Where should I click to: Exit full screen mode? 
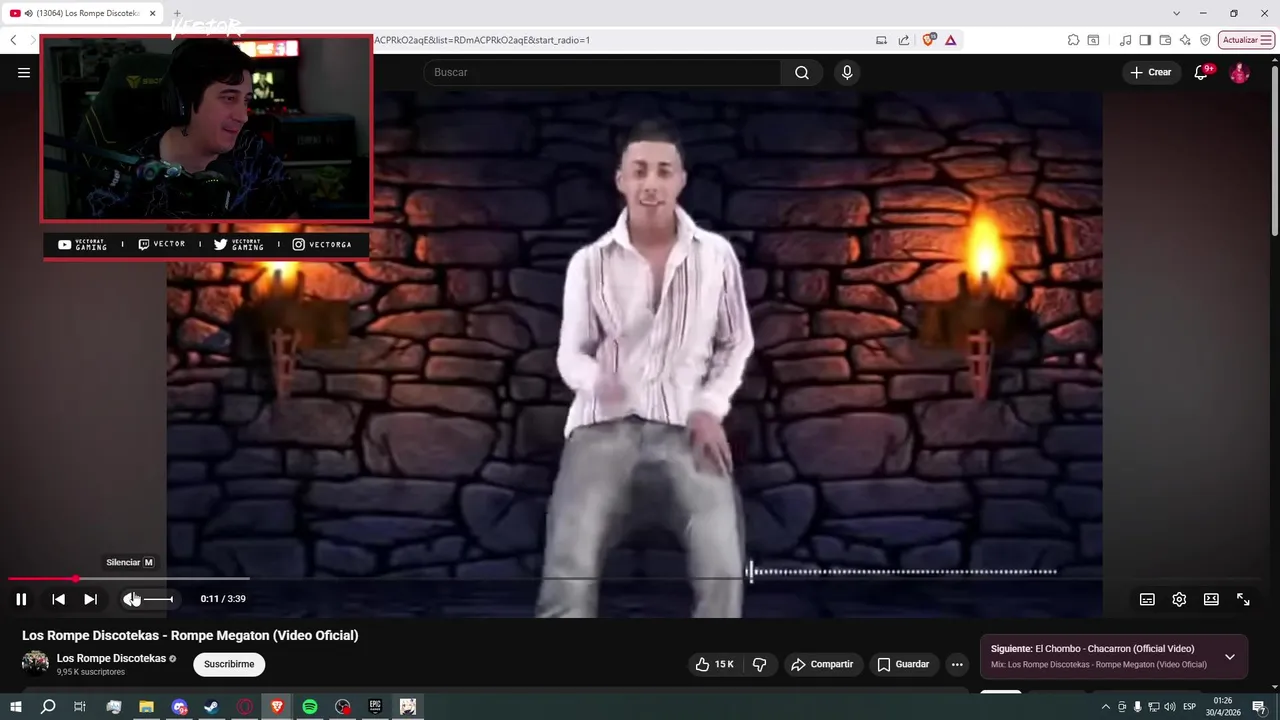pos(1243,599)
